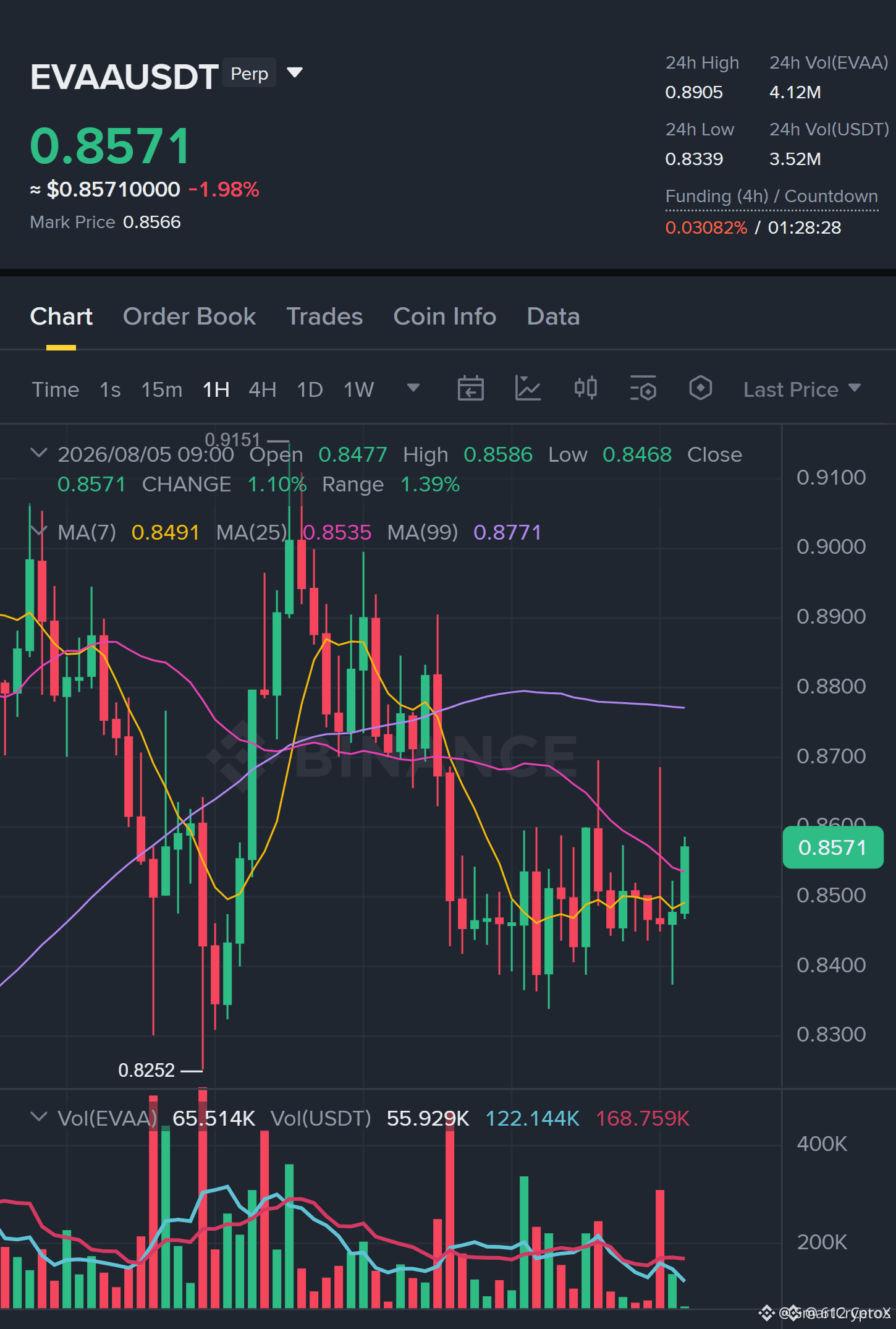Click the 0.9151 chart high marker

point(233,439)
